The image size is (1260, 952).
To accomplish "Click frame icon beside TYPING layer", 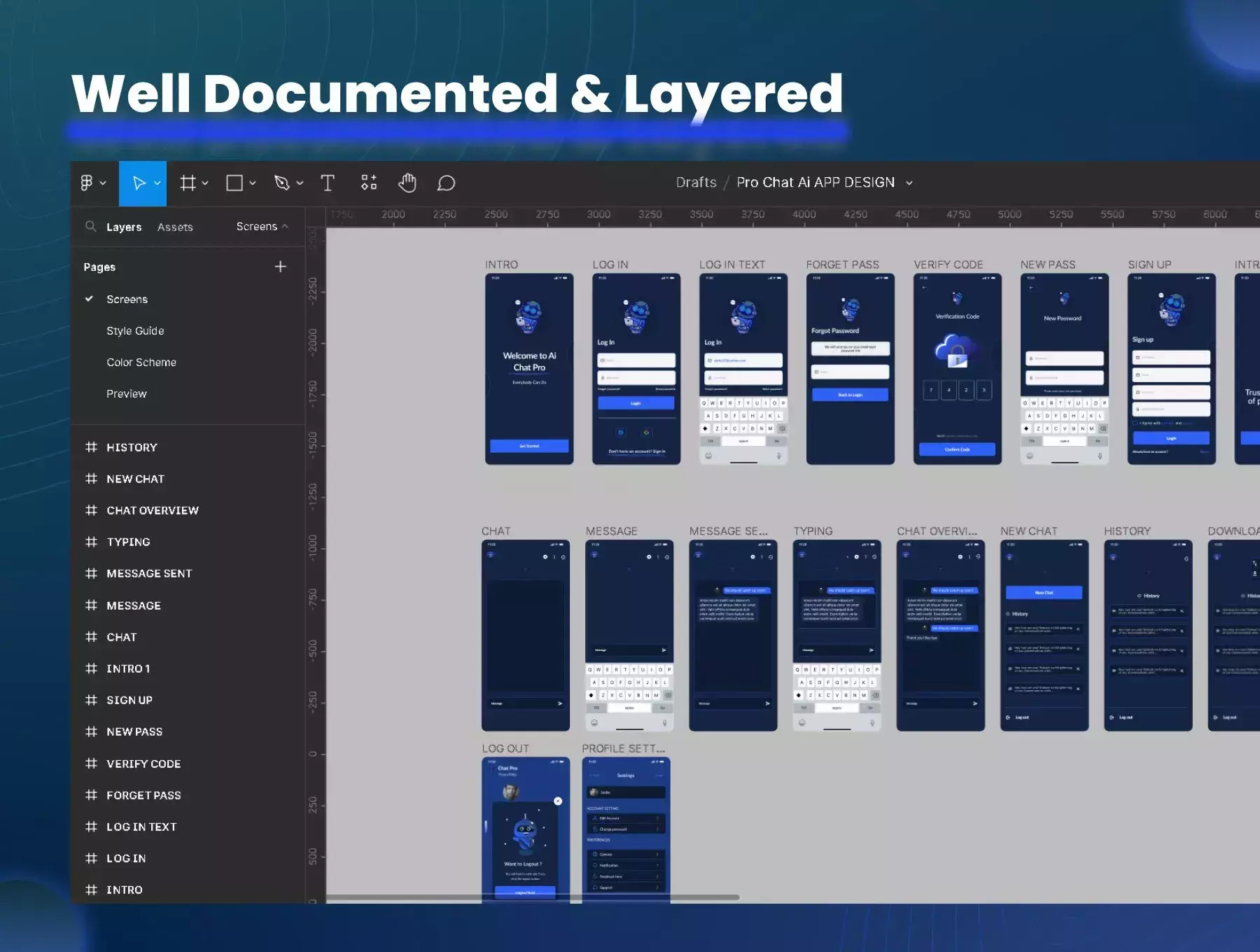I will tap(91, 541).
